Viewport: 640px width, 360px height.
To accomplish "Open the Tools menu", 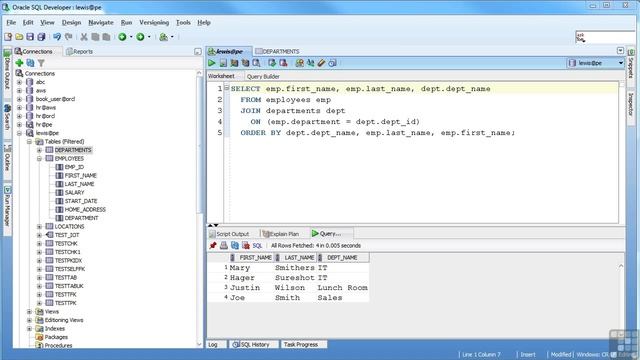I will pos(183,22).
